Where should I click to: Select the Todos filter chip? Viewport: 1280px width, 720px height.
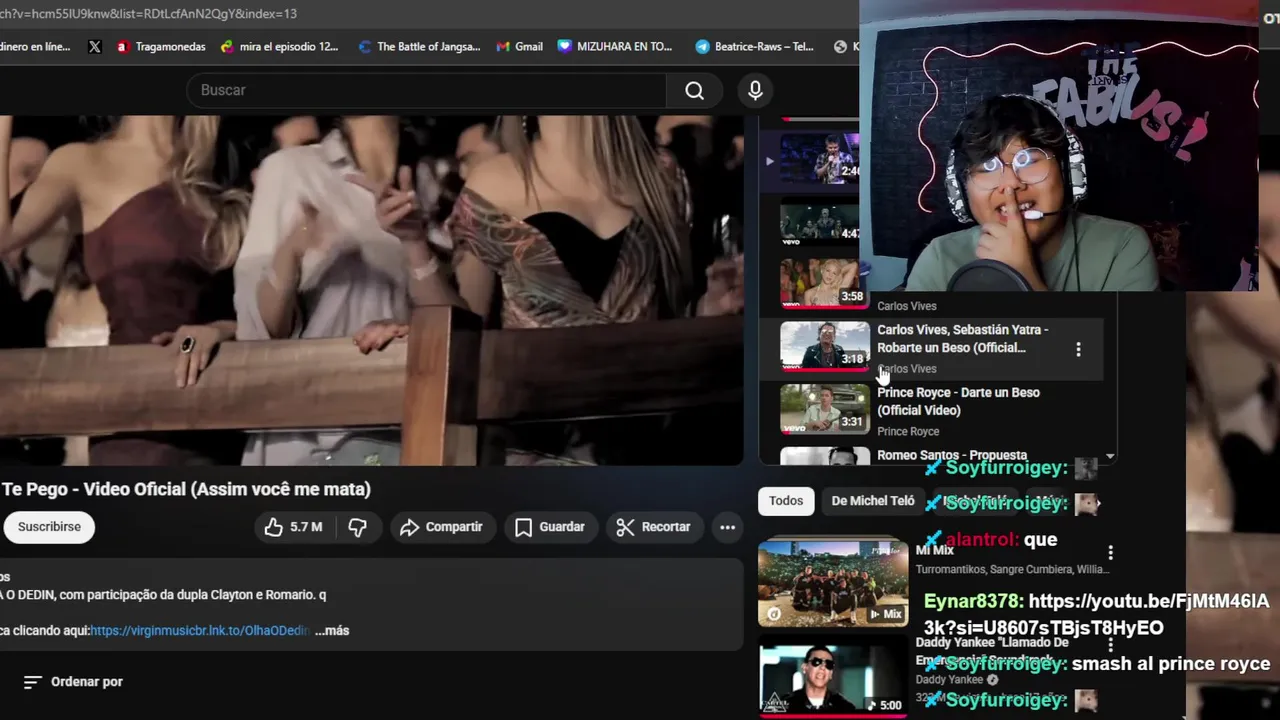pyautogui.click(x=786, y=501)
